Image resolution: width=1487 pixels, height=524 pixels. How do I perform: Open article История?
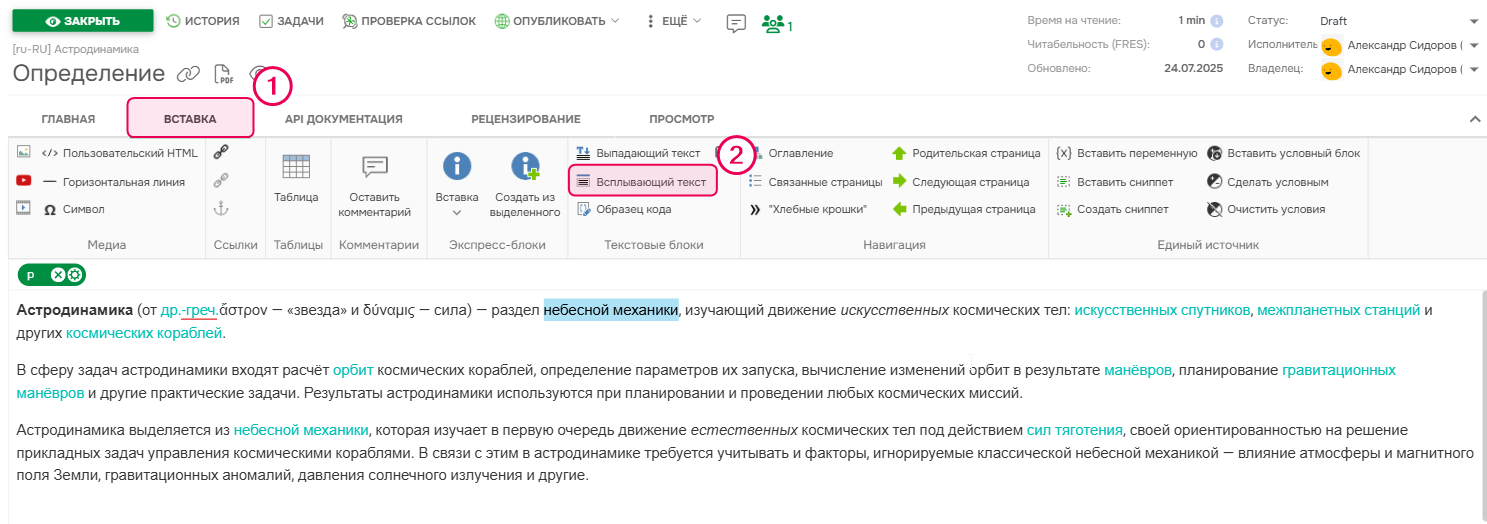coord(203,20)
